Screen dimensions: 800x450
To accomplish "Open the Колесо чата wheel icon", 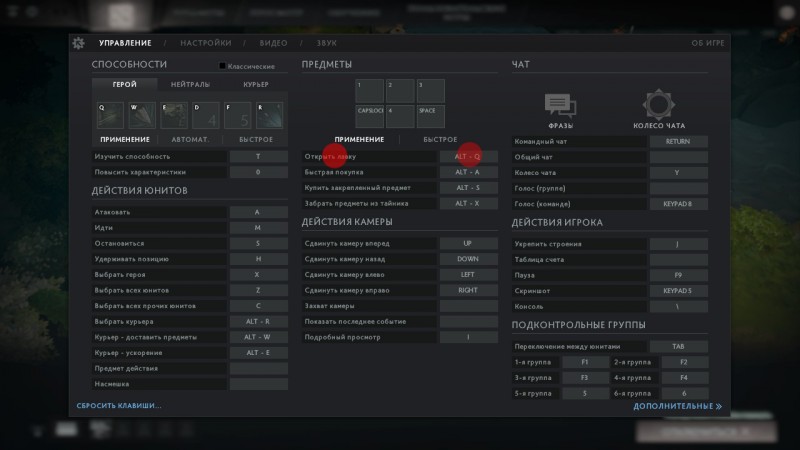I will point(660,106).
